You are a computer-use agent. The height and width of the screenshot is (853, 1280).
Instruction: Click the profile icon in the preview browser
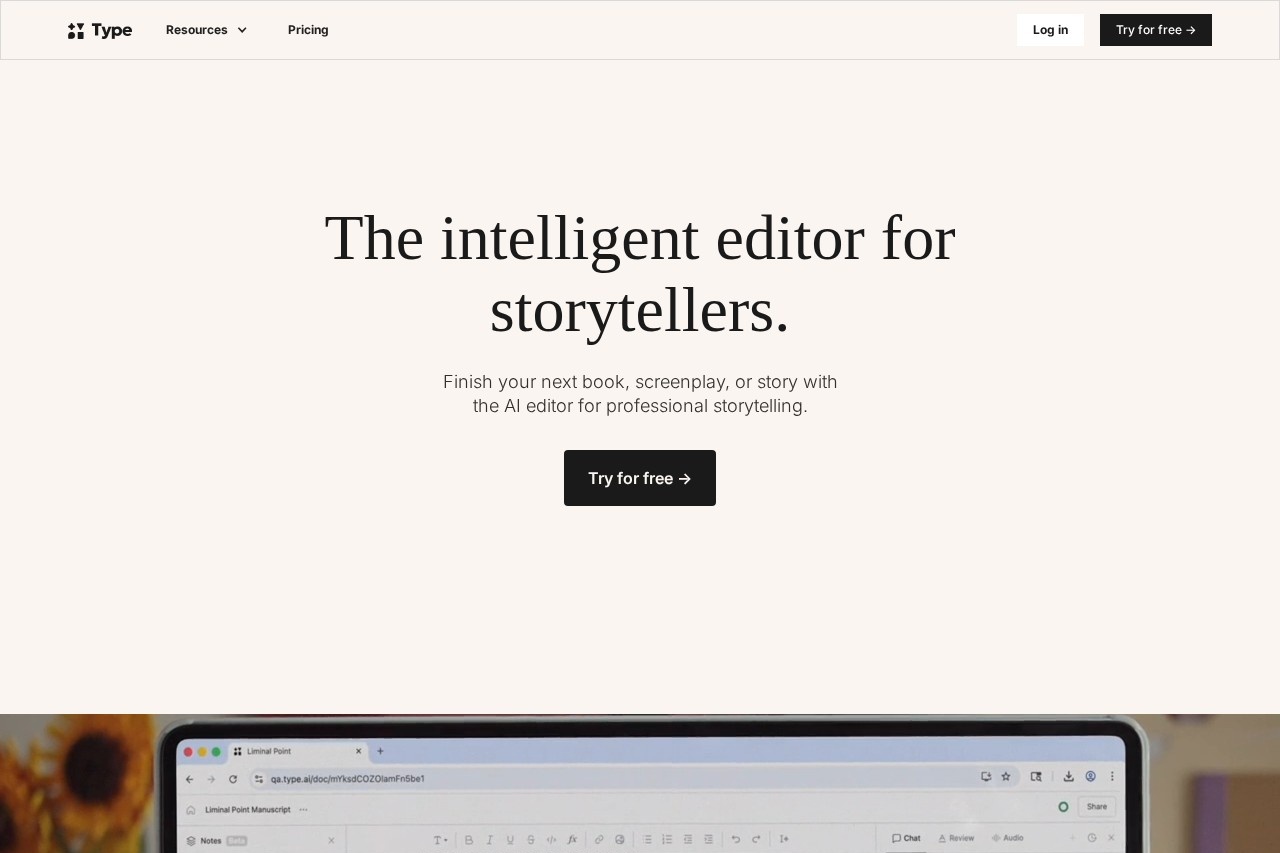pos(1090,776)
